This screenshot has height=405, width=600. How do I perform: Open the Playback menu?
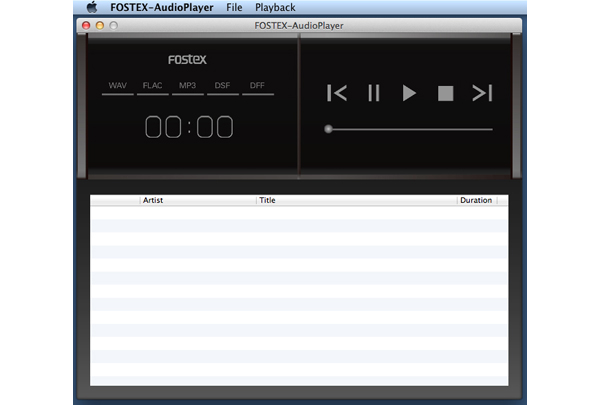pos(275,7)
